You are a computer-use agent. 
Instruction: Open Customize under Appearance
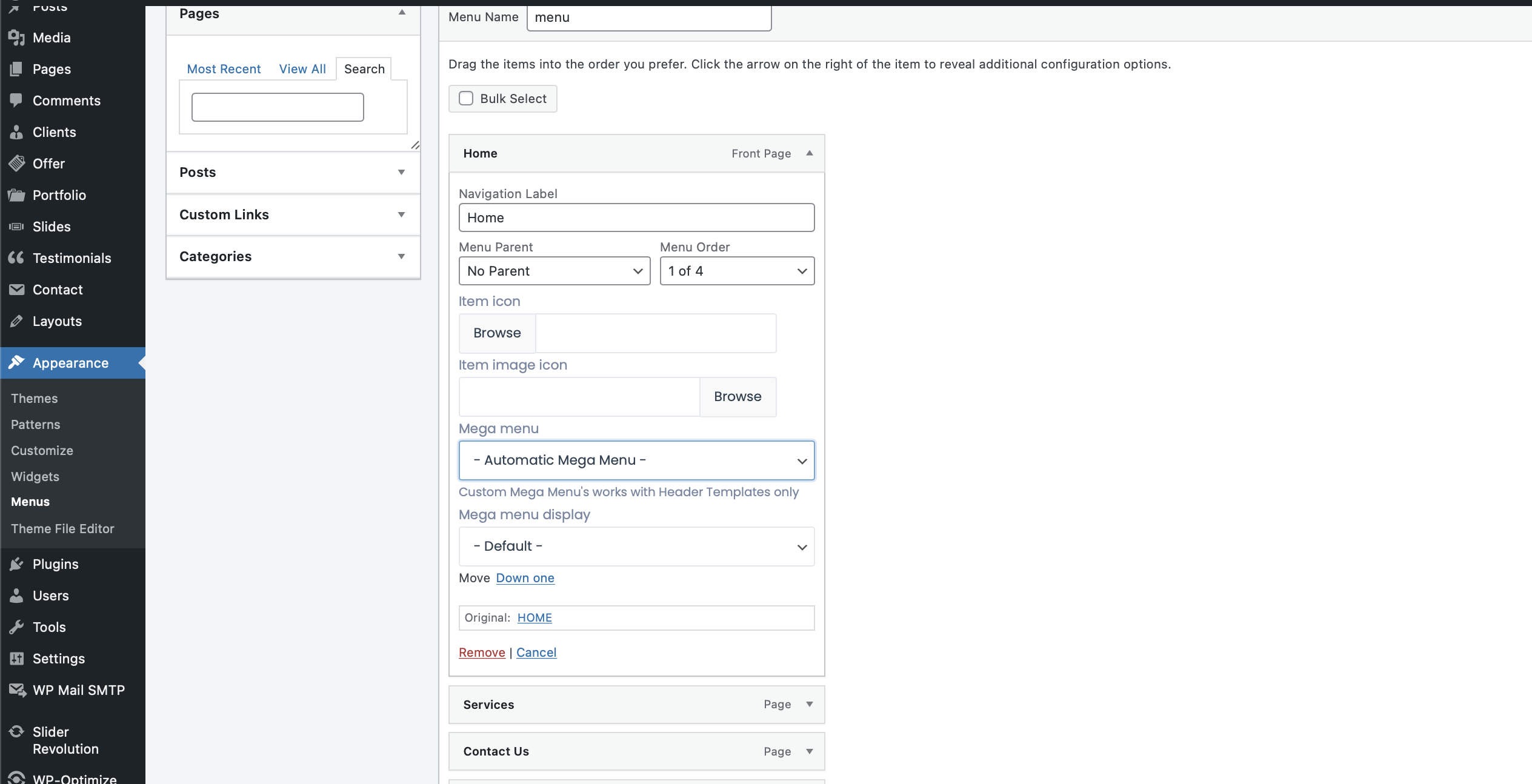(x=42, y=450)
